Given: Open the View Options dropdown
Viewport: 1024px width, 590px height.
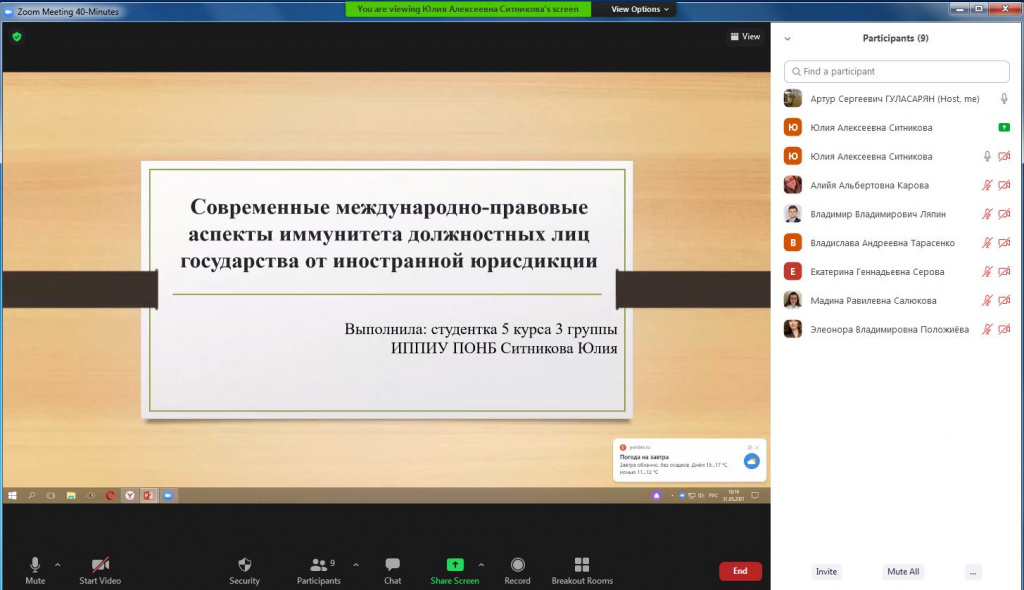Looking at the screenshot, I should point(639,9).
